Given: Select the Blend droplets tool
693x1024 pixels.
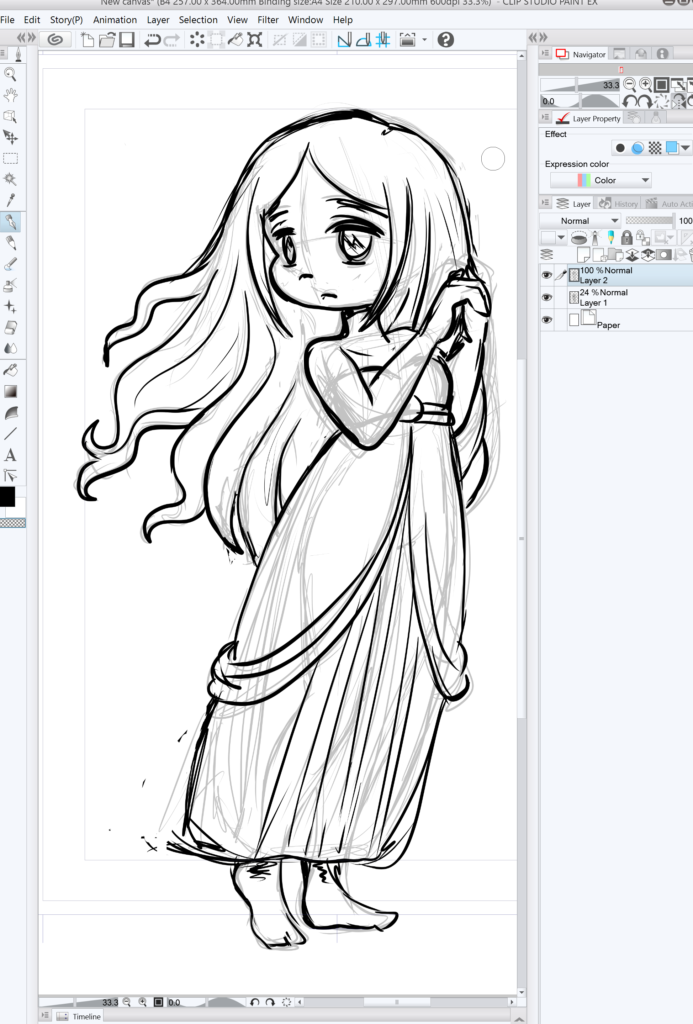Looking at the screenshot, I should click(10, 348).
